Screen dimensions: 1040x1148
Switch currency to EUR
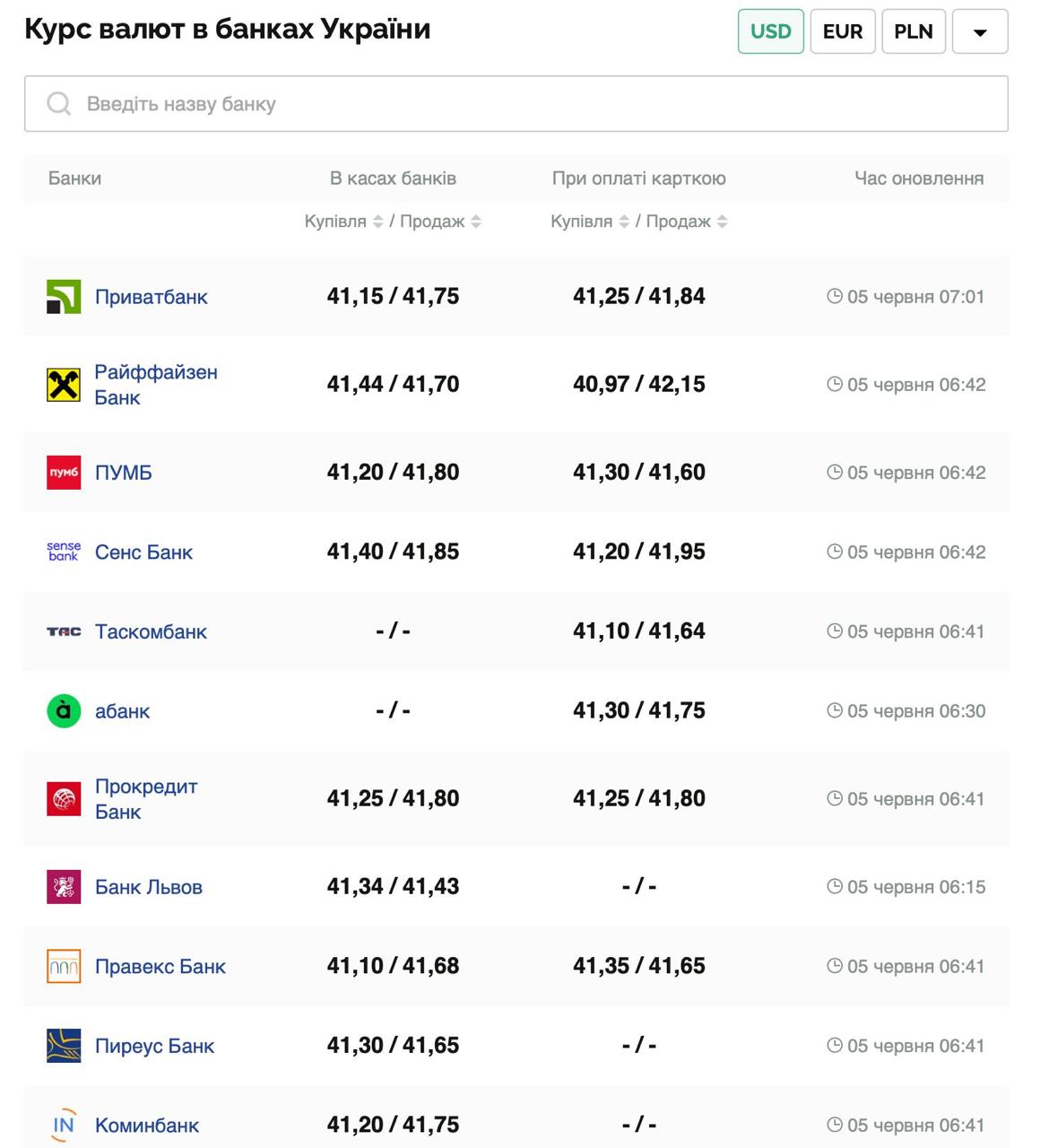coord(842,31)
